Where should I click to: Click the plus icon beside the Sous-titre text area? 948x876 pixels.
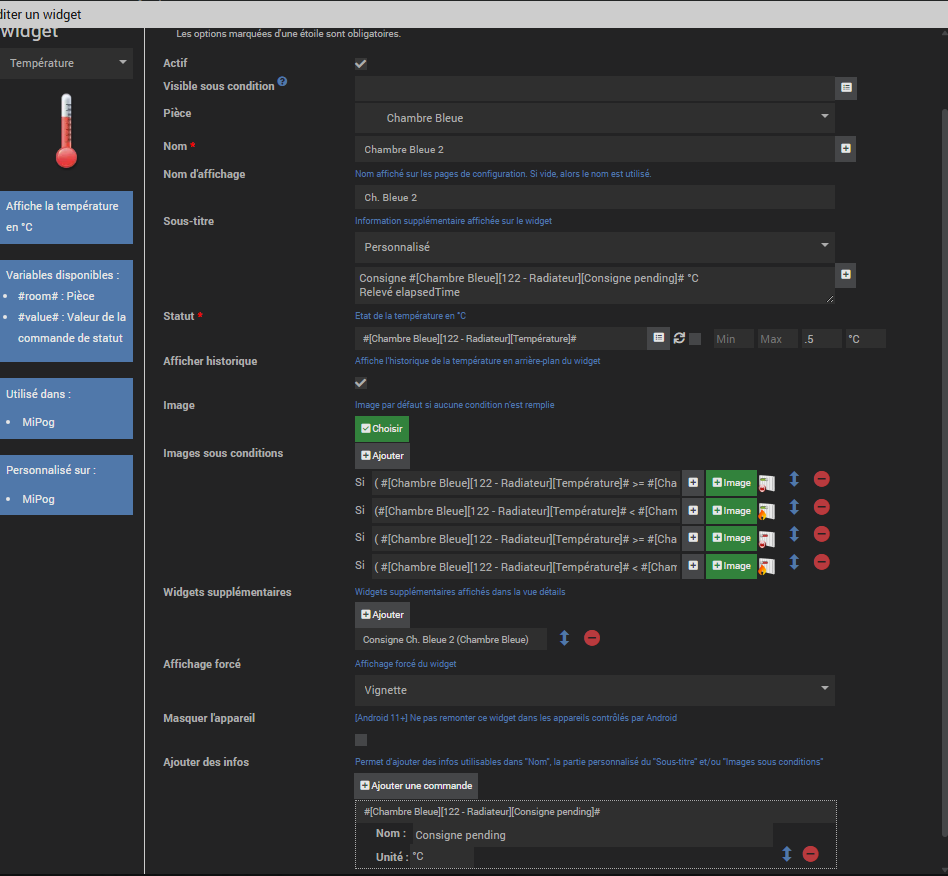(x=846, y=275)
